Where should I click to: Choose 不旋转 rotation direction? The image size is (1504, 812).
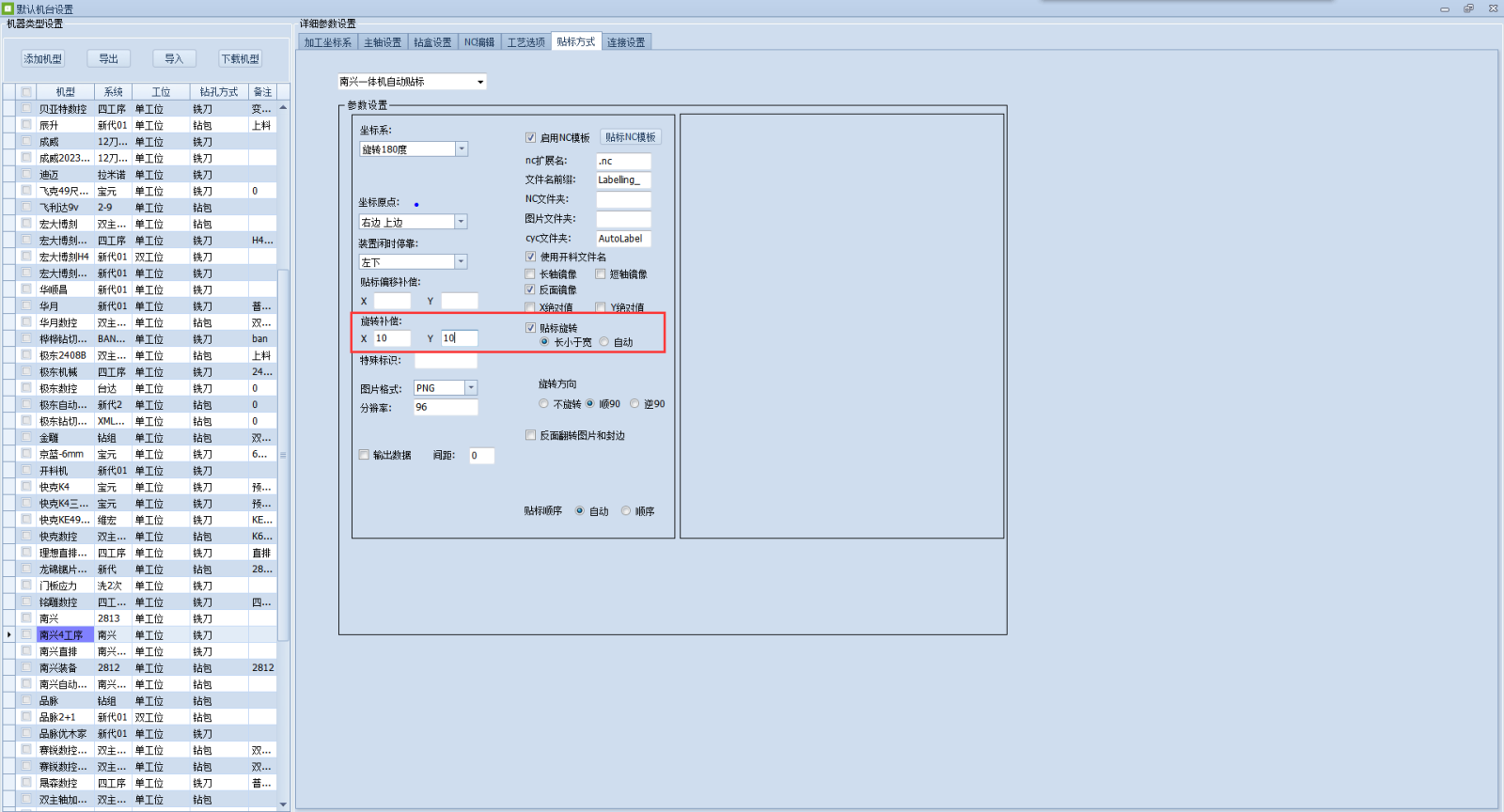[x=543, y=404]
